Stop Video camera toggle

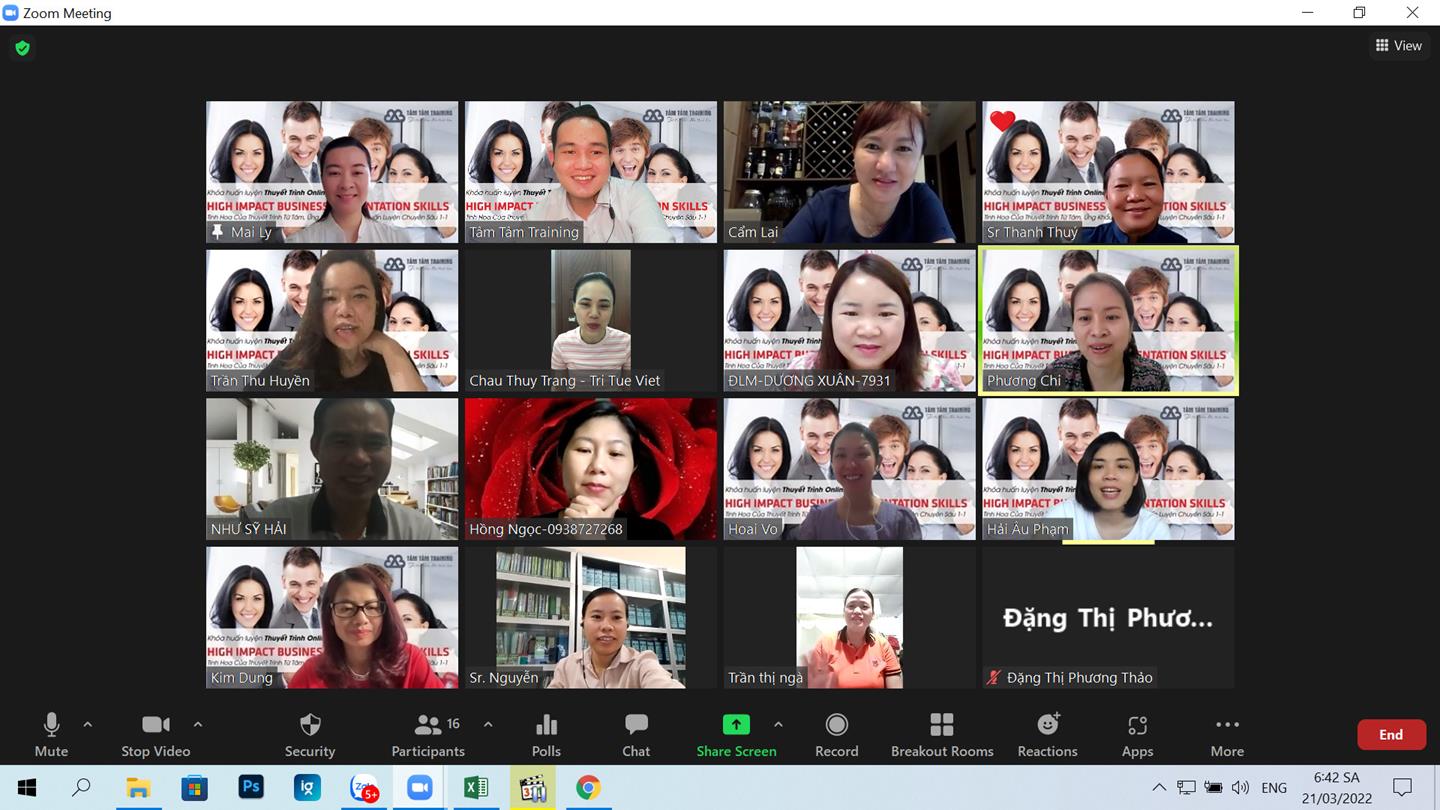[x=155, y=735]
